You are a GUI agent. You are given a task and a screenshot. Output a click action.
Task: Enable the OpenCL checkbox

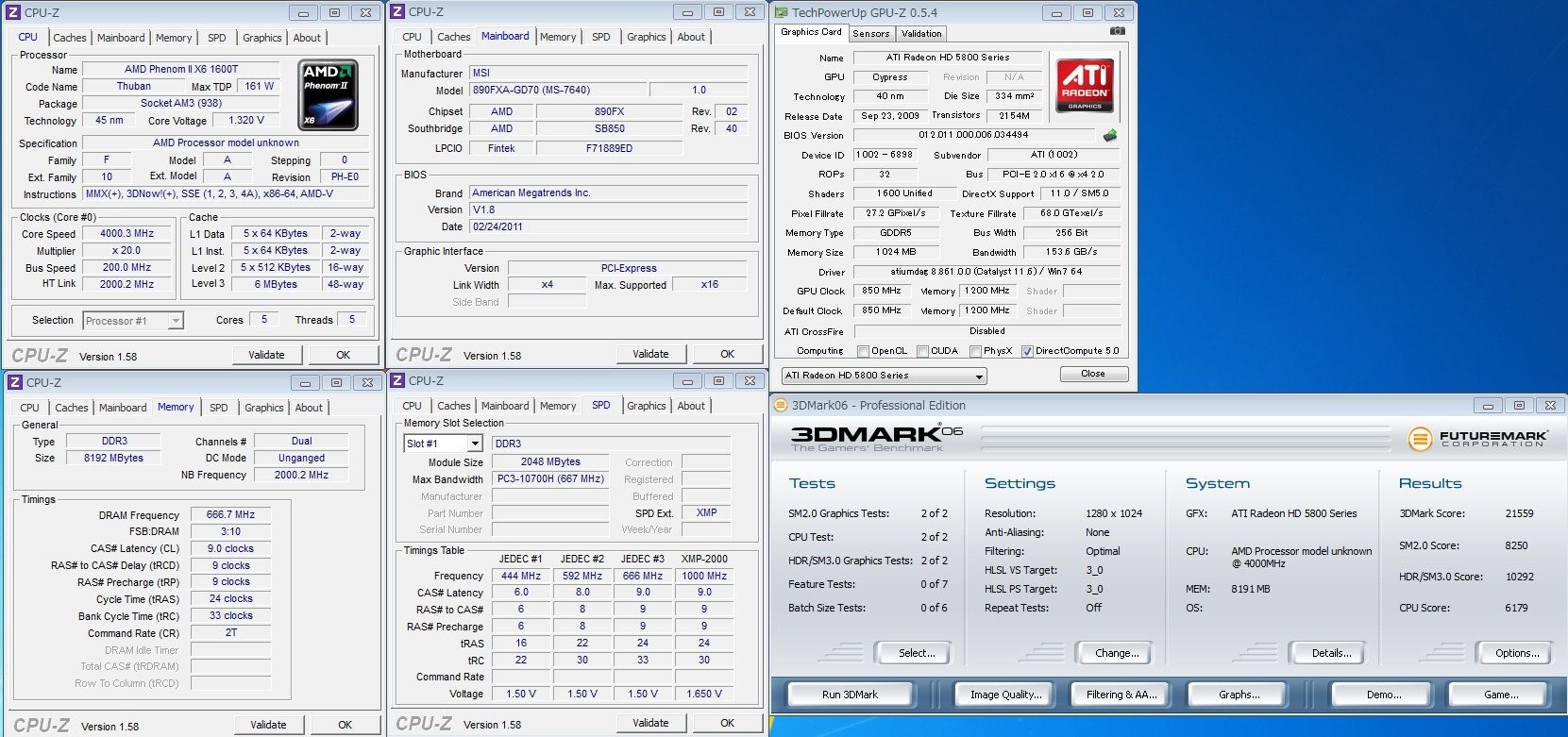[863, 351]
